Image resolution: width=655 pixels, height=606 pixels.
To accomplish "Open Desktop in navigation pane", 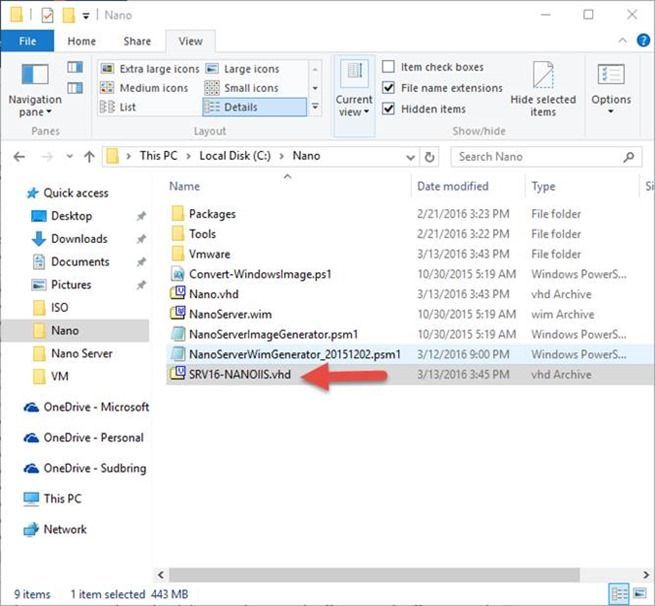I will click(62, 216).
